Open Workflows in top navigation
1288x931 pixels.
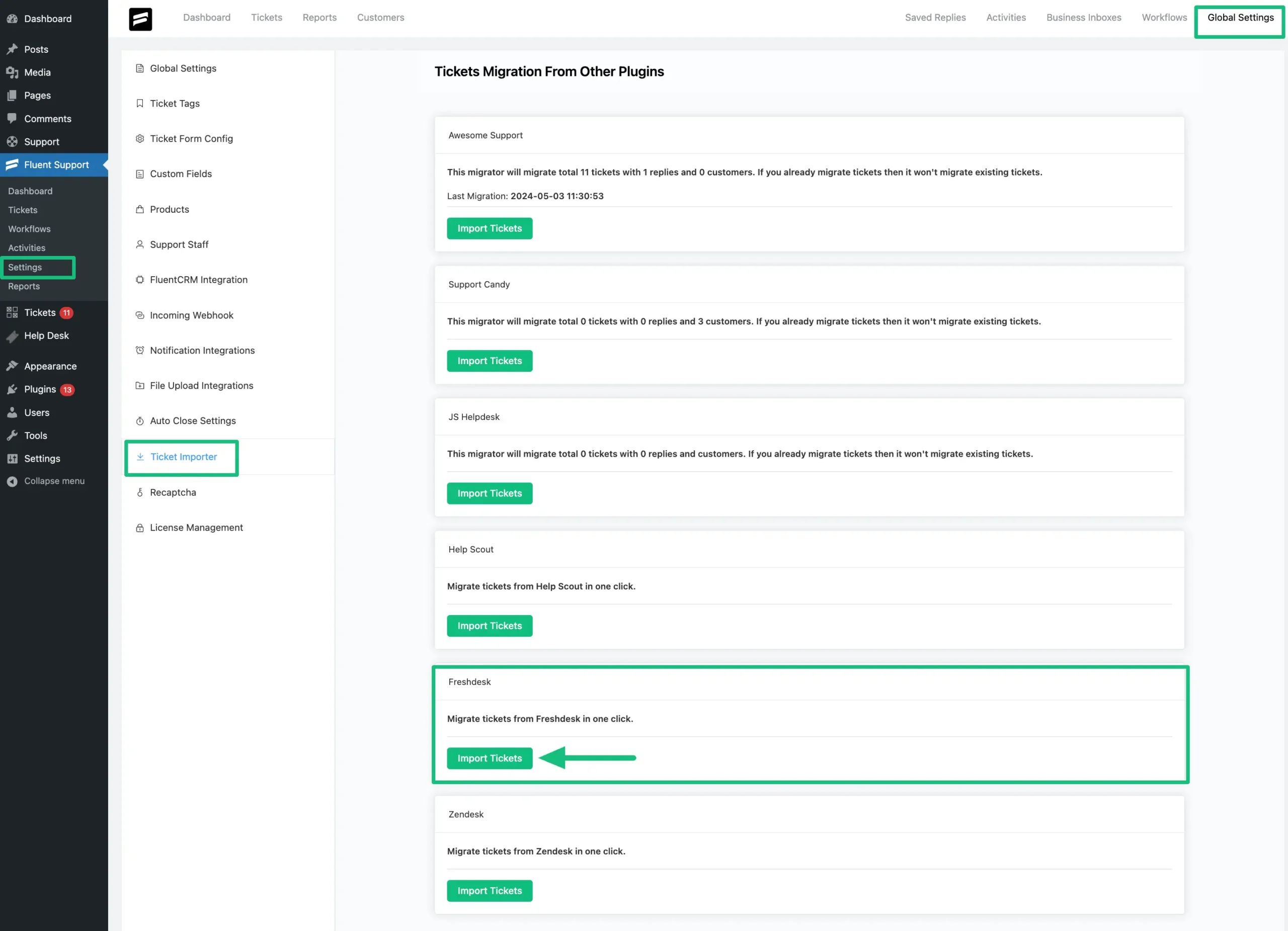[1164, 18]
